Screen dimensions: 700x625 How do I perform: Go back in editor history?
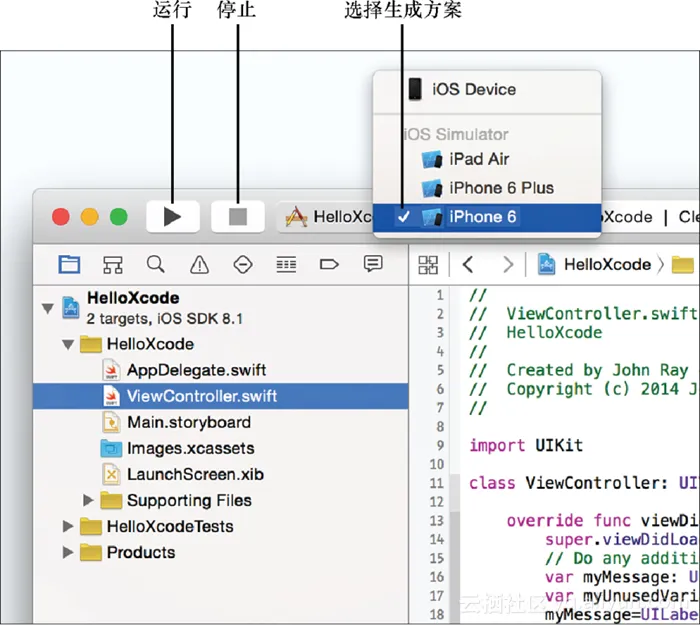pyautogui.click(x=468, y=265)
